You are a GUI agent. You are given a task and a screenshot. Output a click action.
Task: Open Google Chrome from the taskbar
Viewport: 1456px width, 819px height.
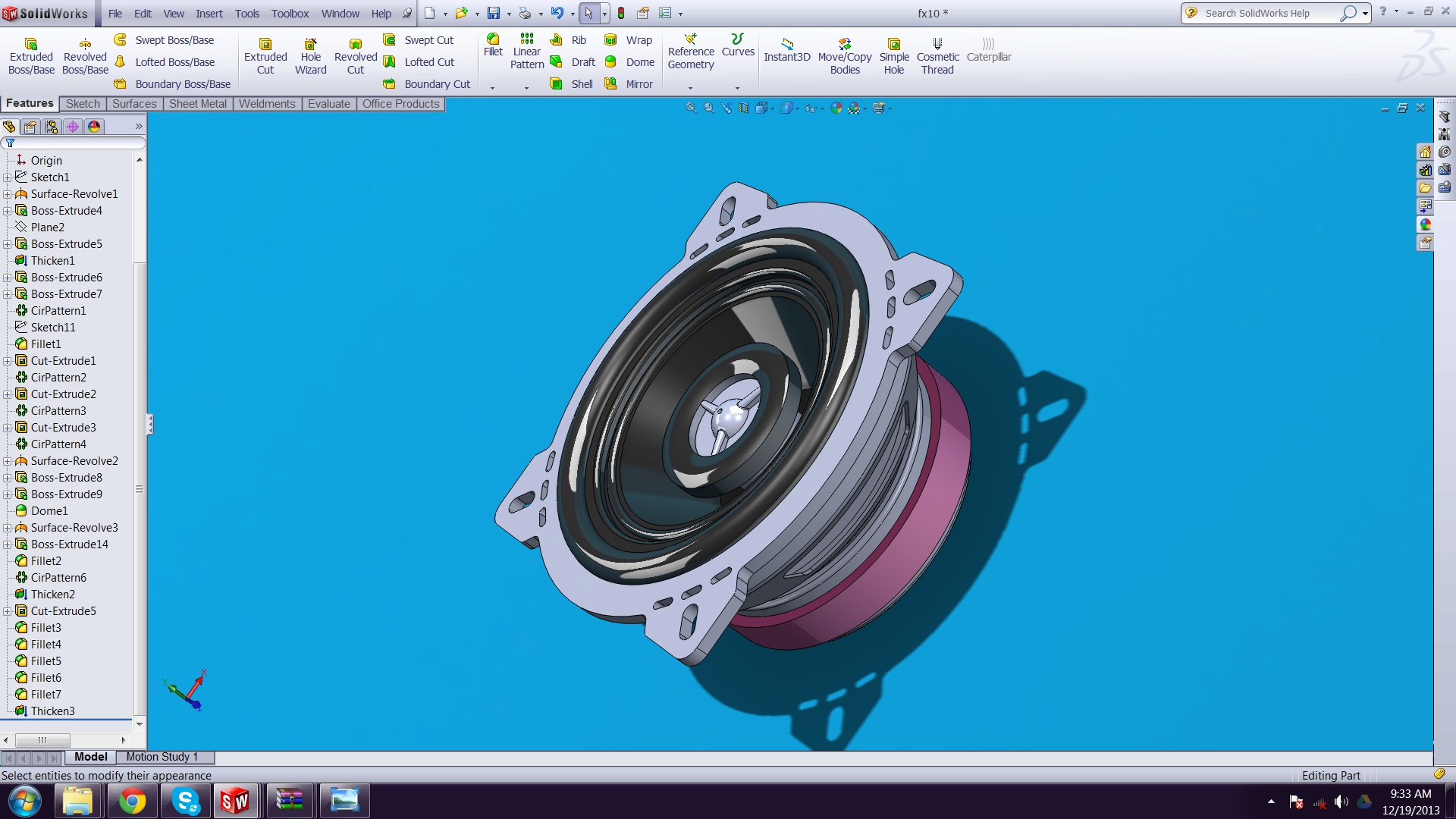pos(132,801)
